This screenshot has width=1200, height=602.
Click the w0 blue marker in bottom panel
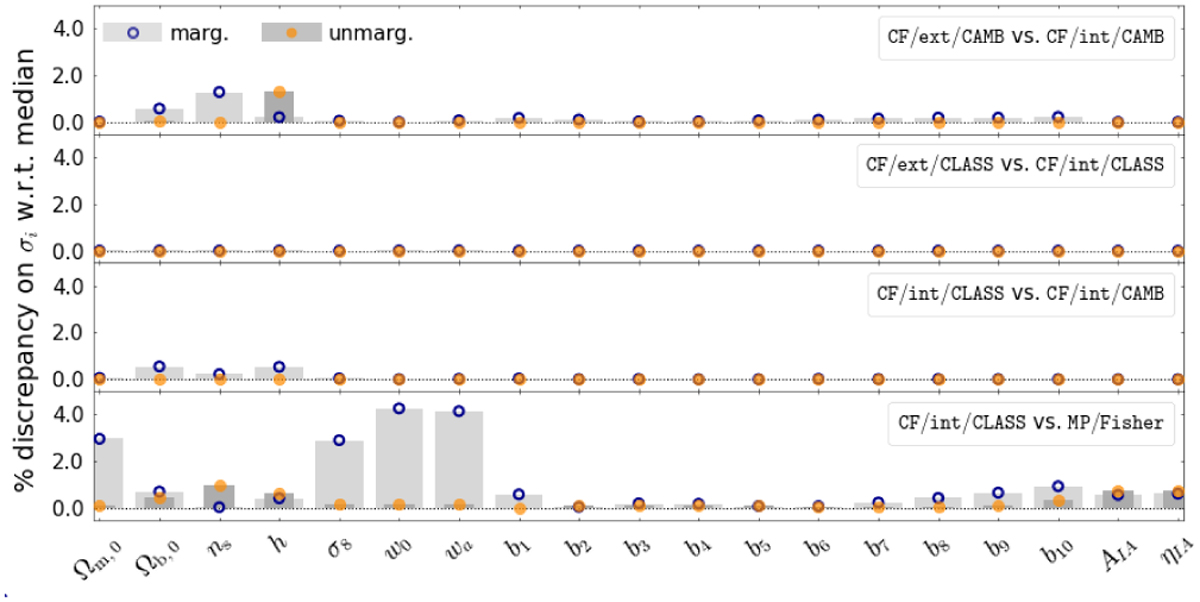(x=399, y=408)
